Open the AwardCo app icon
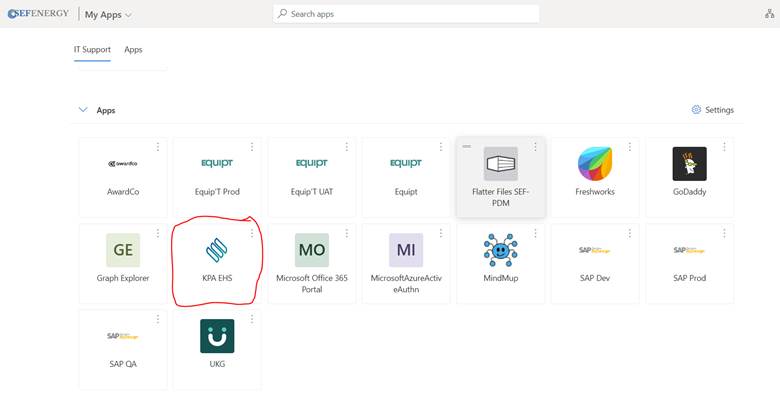 123,164
